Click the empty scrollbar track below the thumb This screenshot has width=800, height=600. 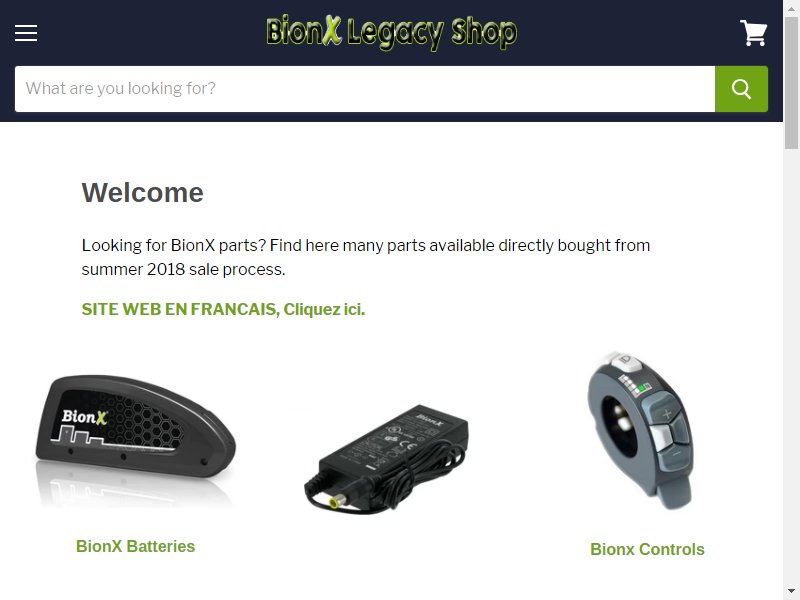coord(791,367)
